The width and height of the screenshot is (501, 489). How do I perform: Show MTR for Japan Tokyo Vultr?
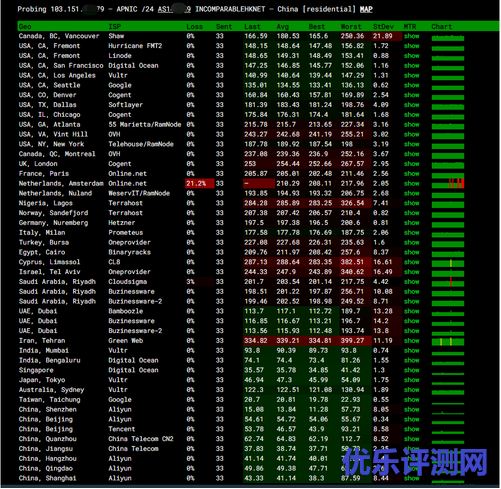[x=411, y=380]
